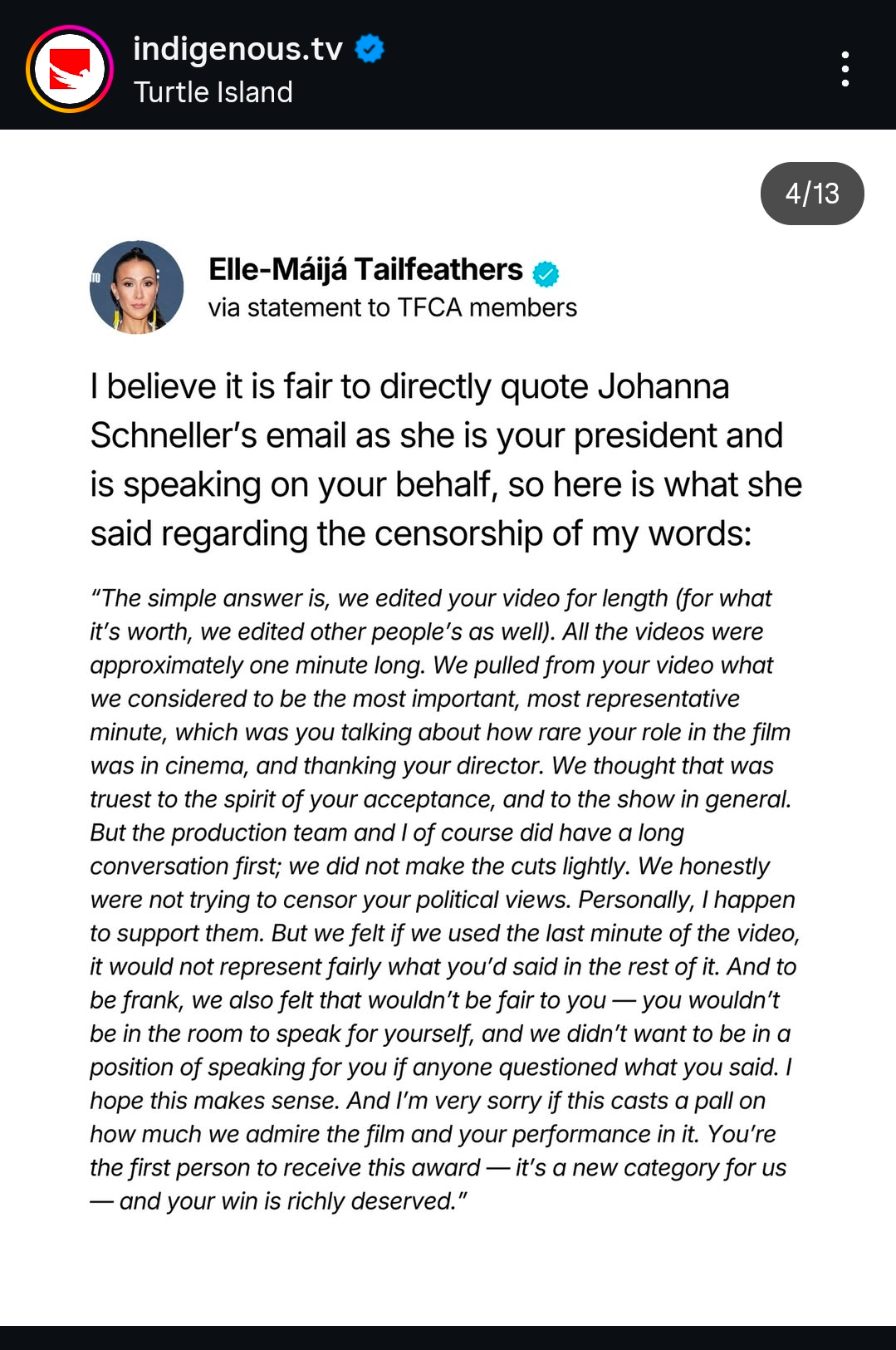This screenshot has width=896, height=1350.
Task: Open the Turtle Island location tag
Action: [x=213, y=92]
